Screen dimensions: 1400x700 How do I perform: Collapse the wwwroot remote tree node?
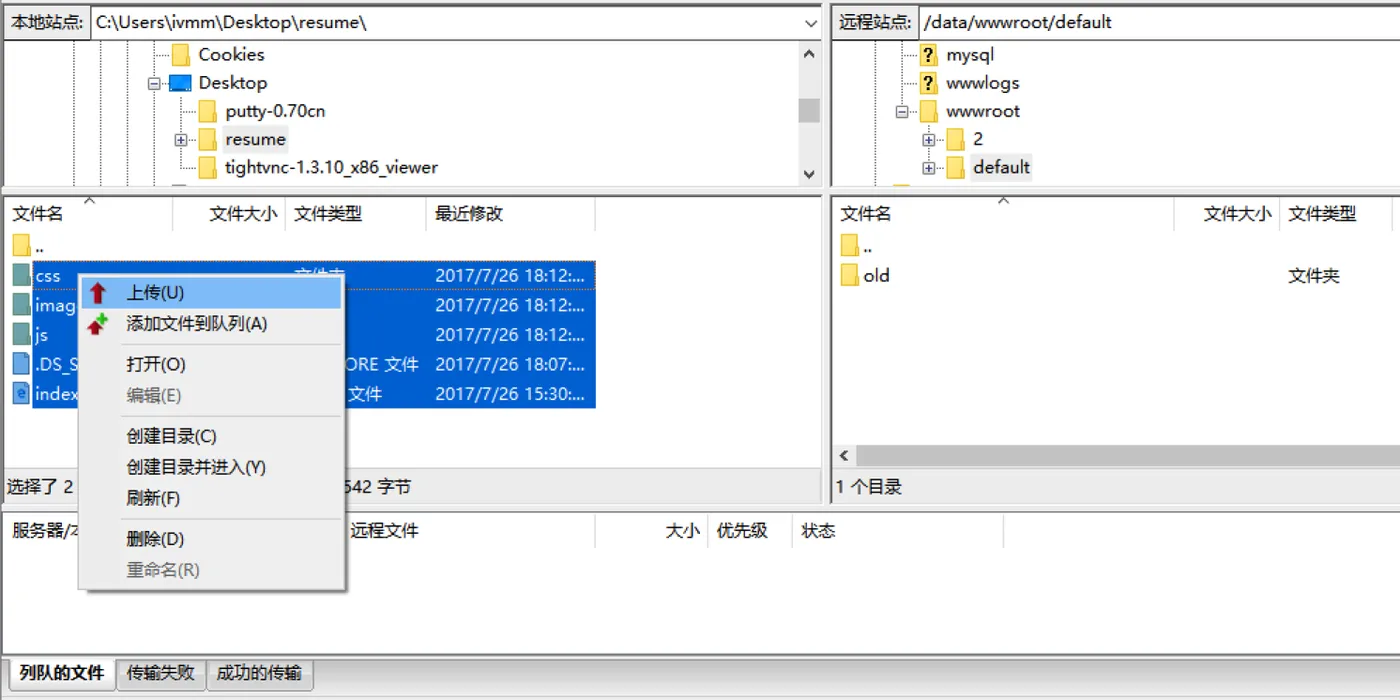[901, 112]
